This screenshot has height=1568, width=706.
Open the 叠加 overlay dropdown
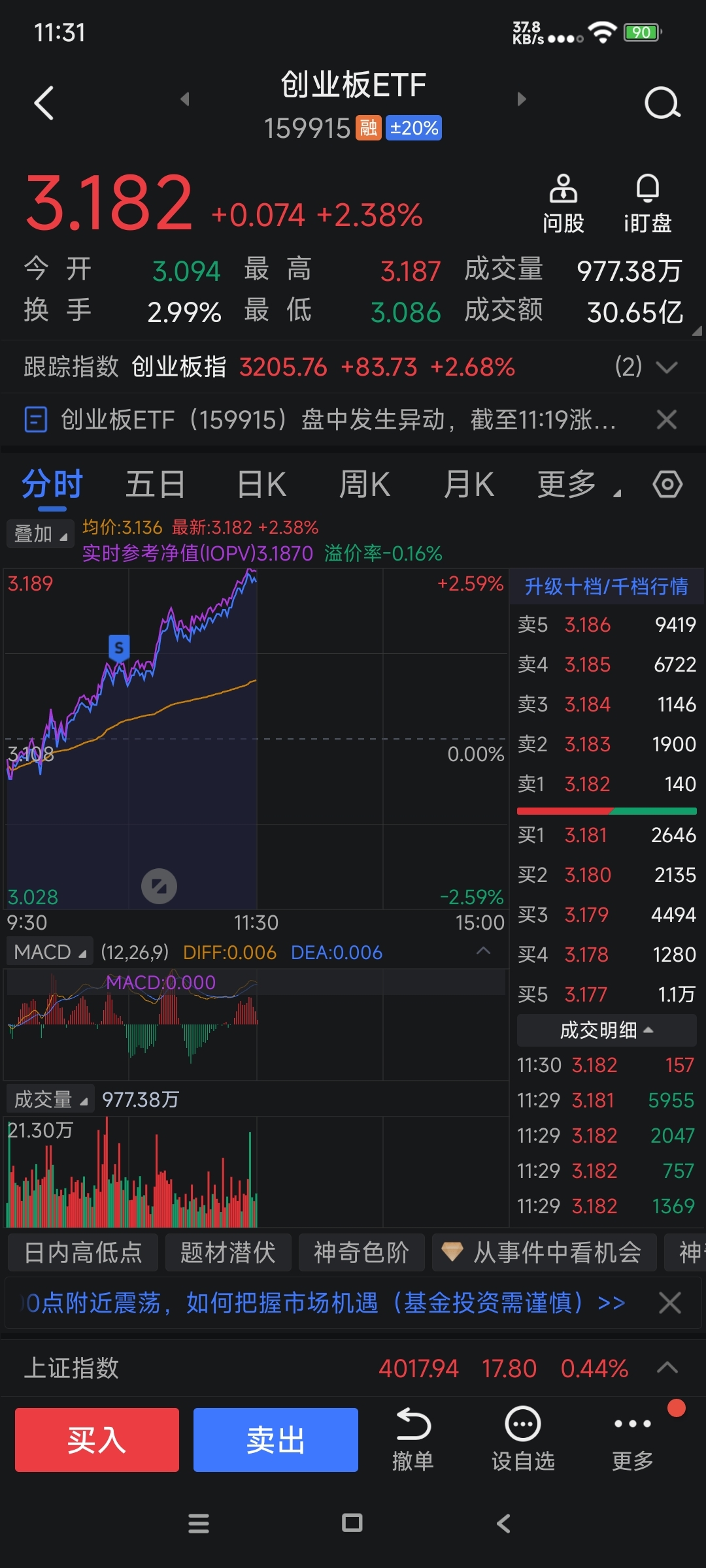pyautogui.click(x=40, y=534)
